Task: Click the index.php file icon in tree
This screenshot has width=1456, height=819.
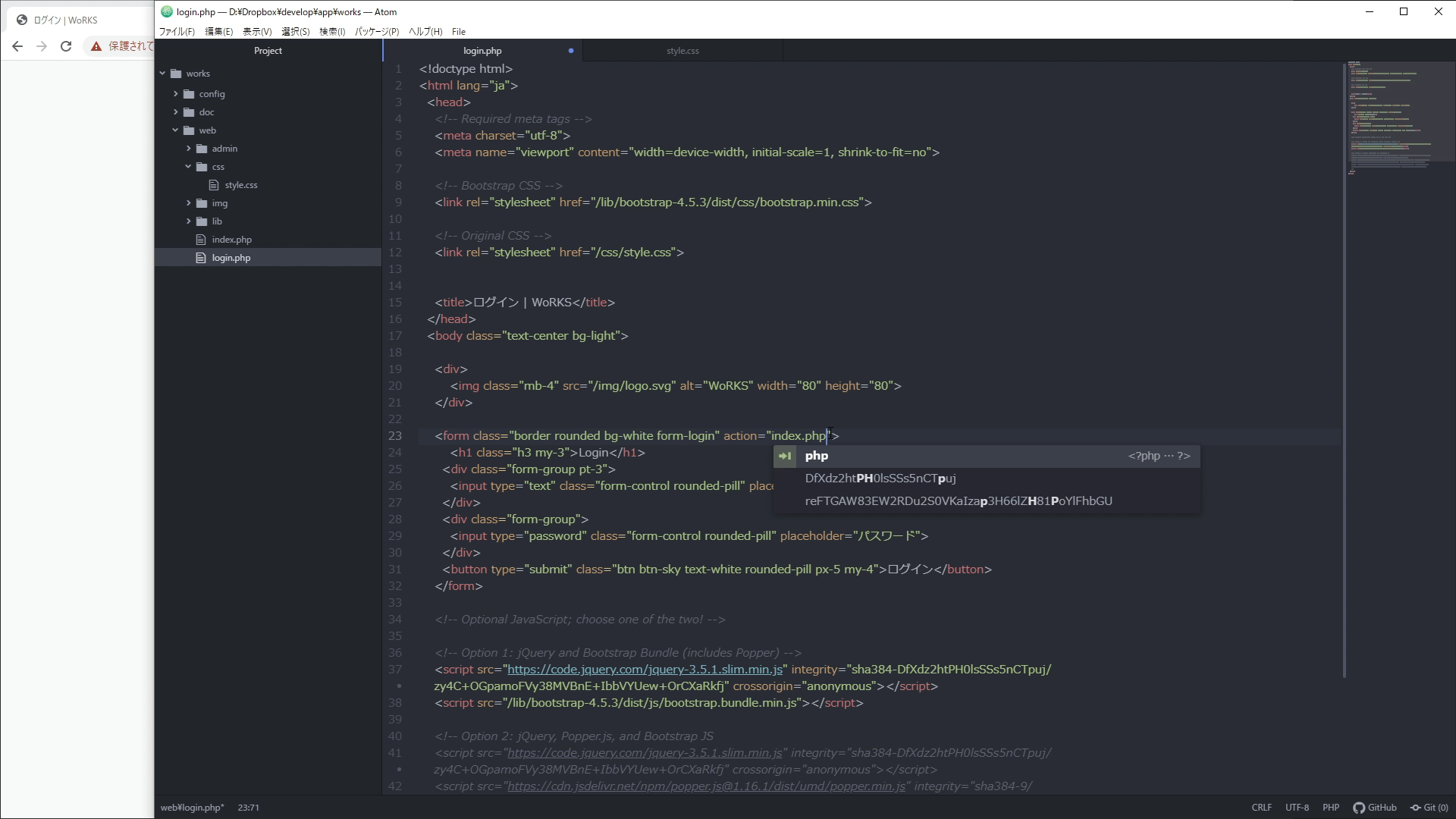Action: 201,240
